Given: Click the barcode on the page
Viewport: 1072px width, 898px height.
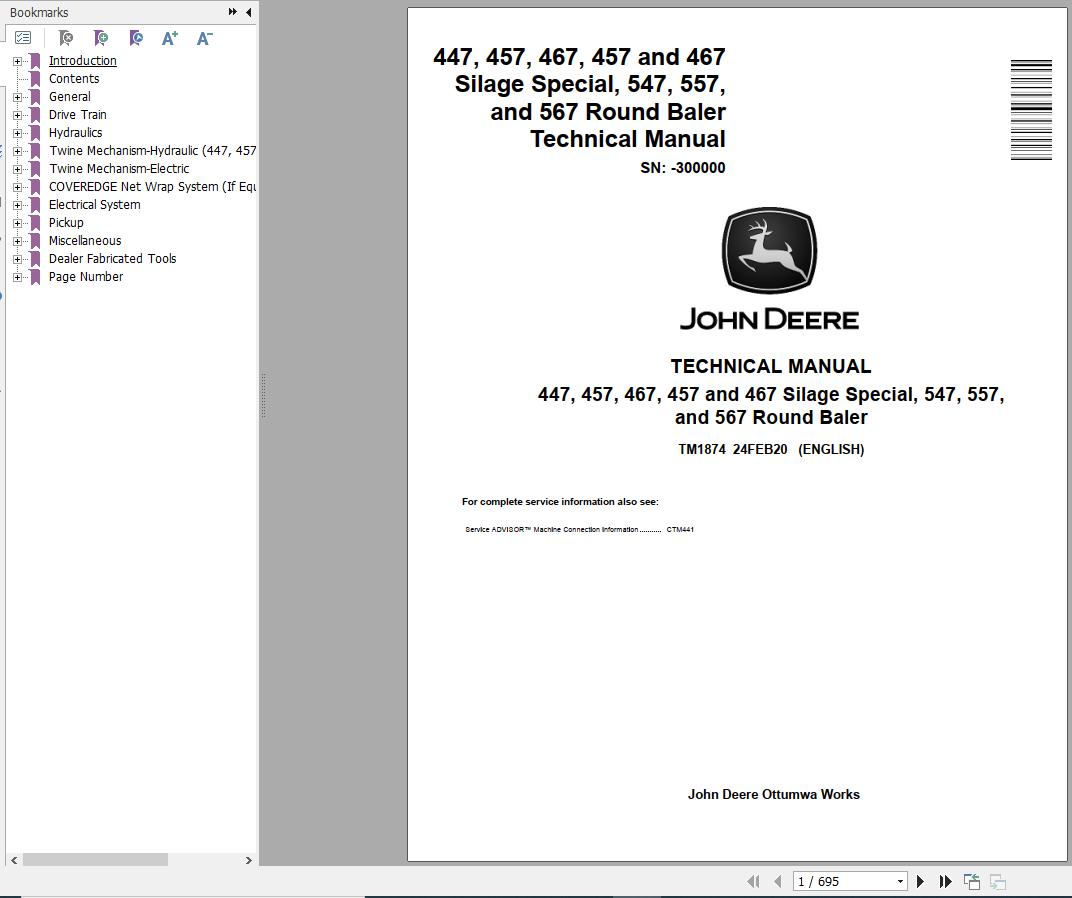Looking at the screenshot, I should coord(1031,110).
